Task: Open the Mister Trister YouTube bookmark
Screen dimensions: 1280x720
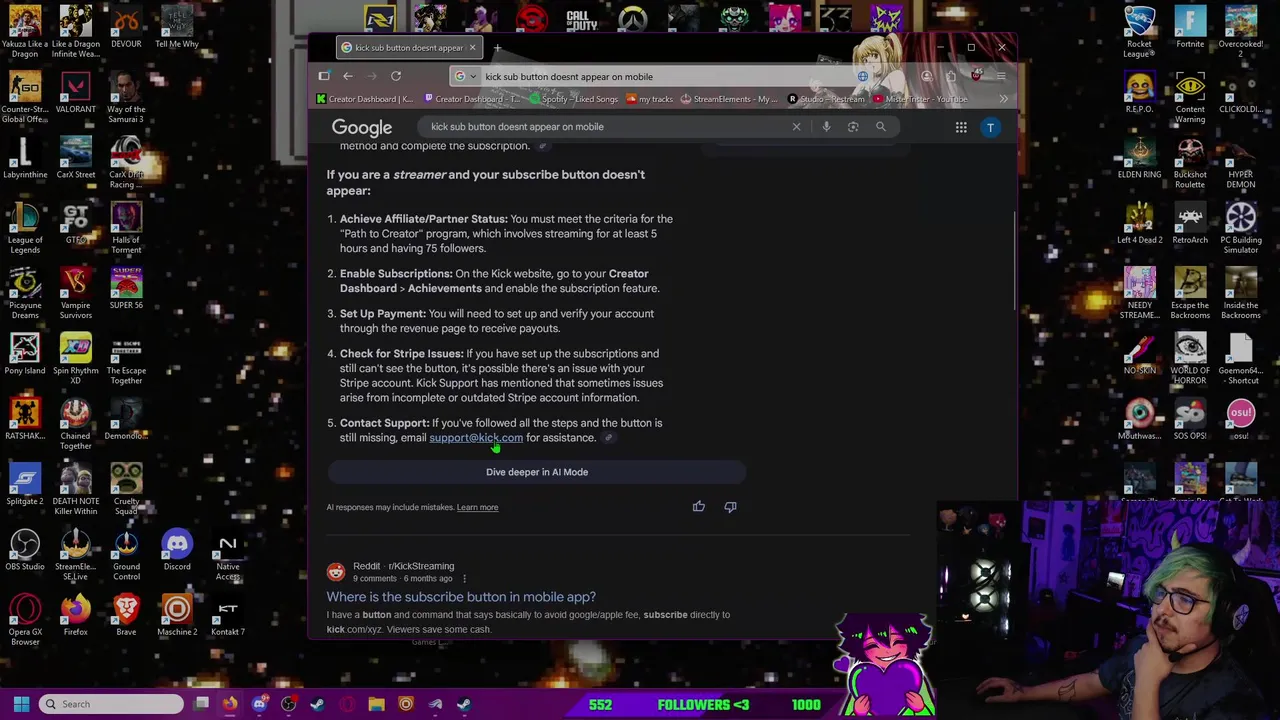Action: tap(921, 99)
